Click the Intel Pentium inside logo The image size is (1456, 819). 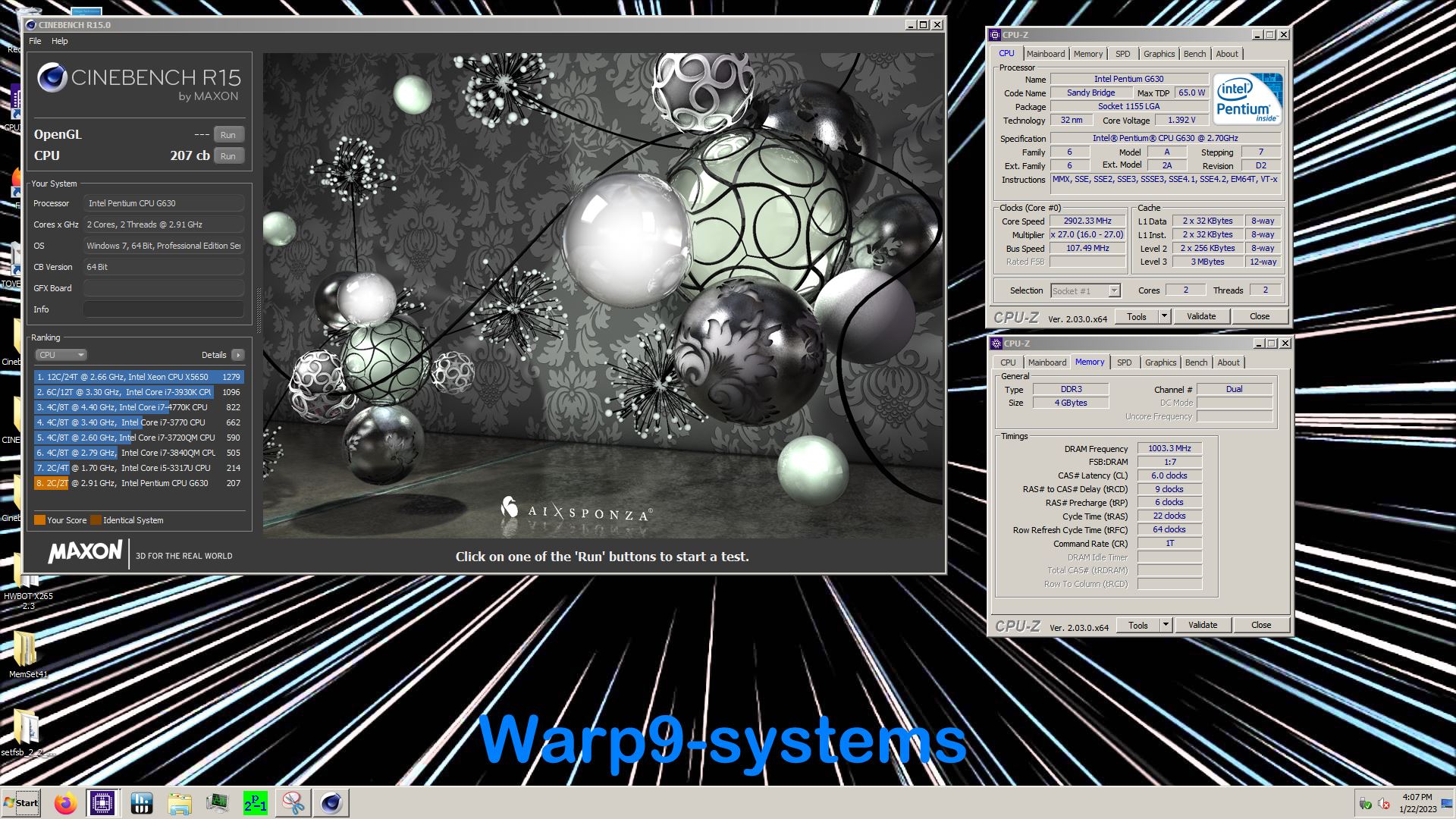click(x=1247, y=98)
